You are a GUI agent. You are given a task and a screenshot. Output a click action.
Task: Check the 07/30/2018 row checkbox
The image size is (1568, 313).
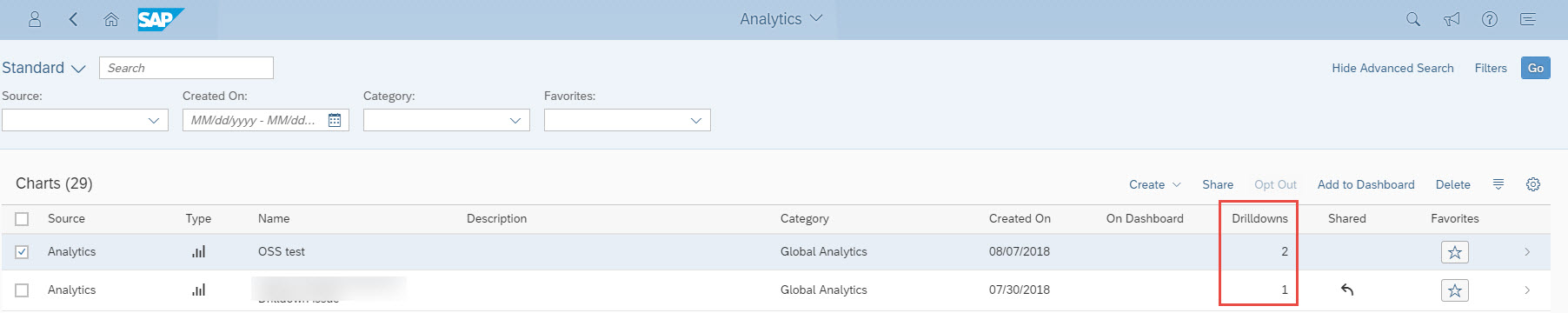(22, 290)
